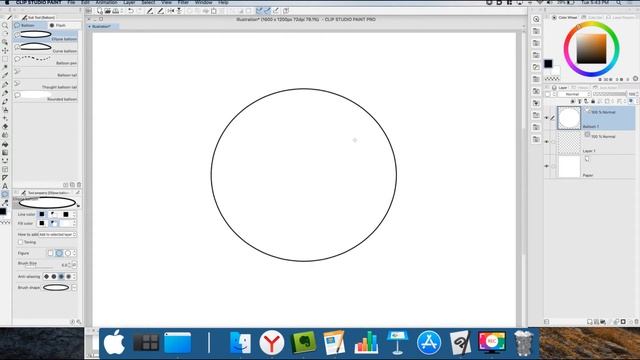The width and height of the screenshot is (640, 360).
Task: Select the Eyedropper tool
Action: pyautogui.click(x=5, y=76)
